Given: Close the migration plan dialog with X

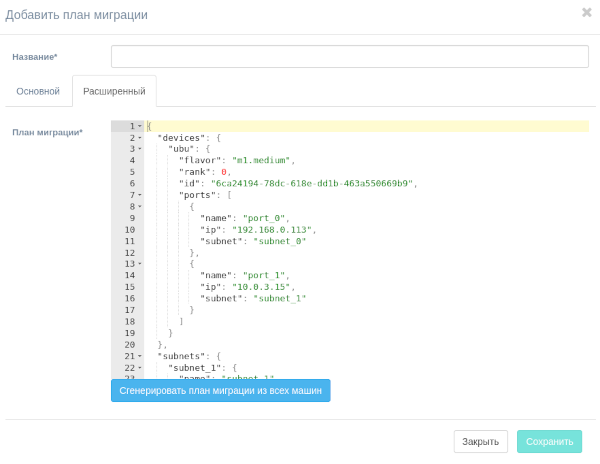Looking at the screenshot, I should pos(586,13).
